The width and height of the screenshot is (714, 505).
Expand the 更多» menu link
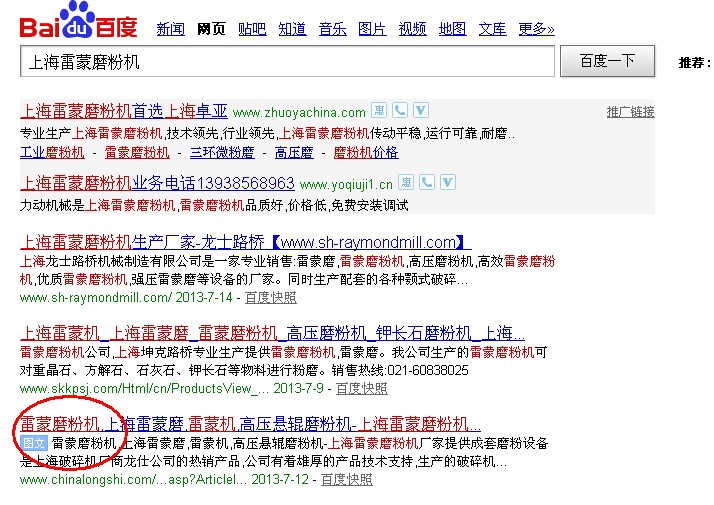(536, 29)
